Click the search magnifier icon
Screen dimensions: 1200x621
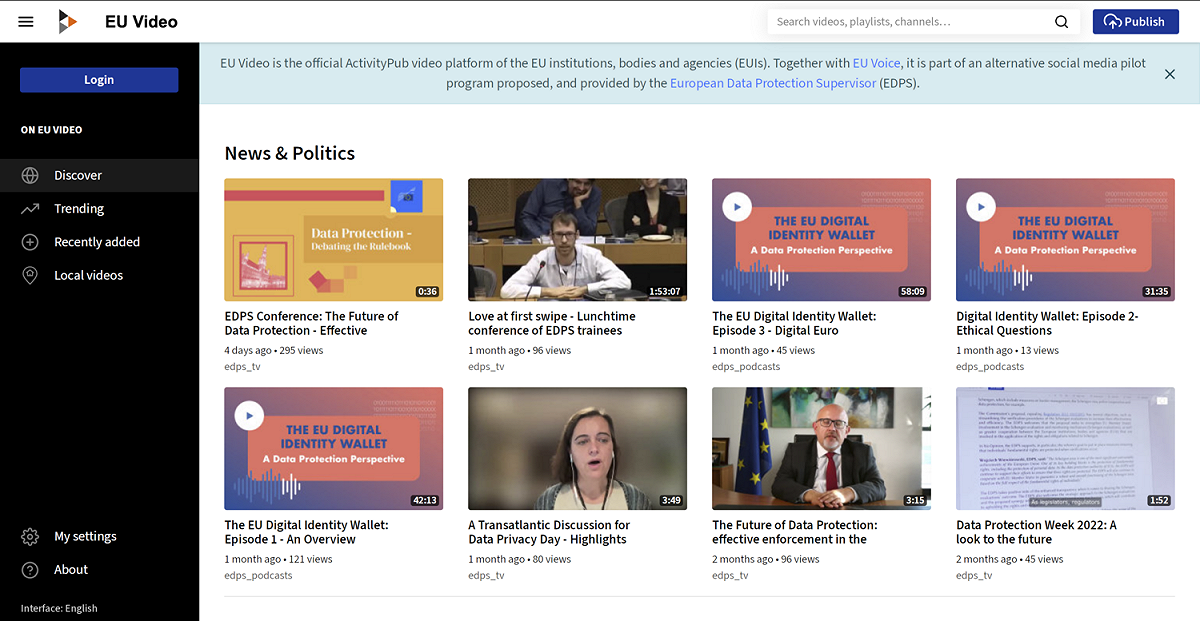[1061, 22]
